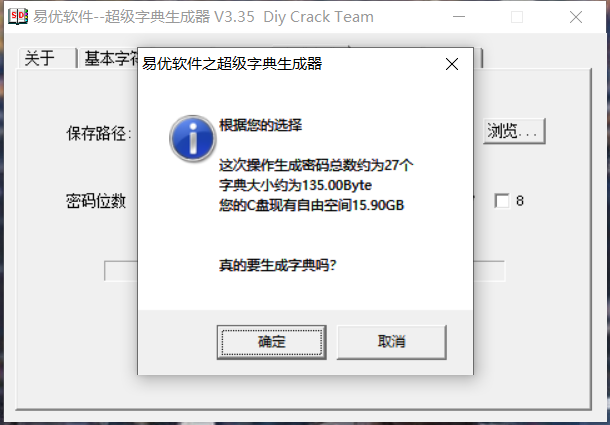Tick the checkbox labeled 8
Image resolution: width=610 pixels, height=425 pixels.
(502, 201)
